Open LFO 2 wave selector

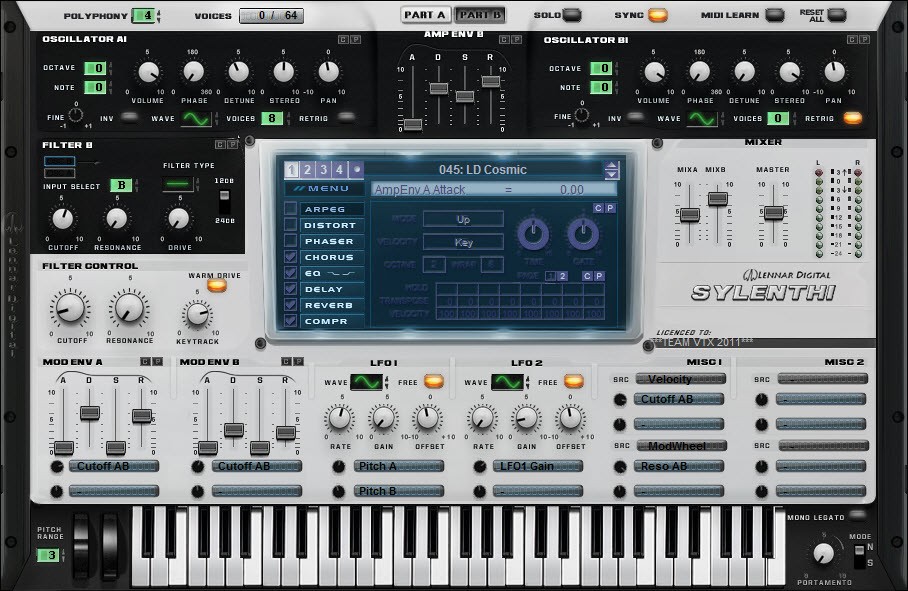tap(508, 381)
